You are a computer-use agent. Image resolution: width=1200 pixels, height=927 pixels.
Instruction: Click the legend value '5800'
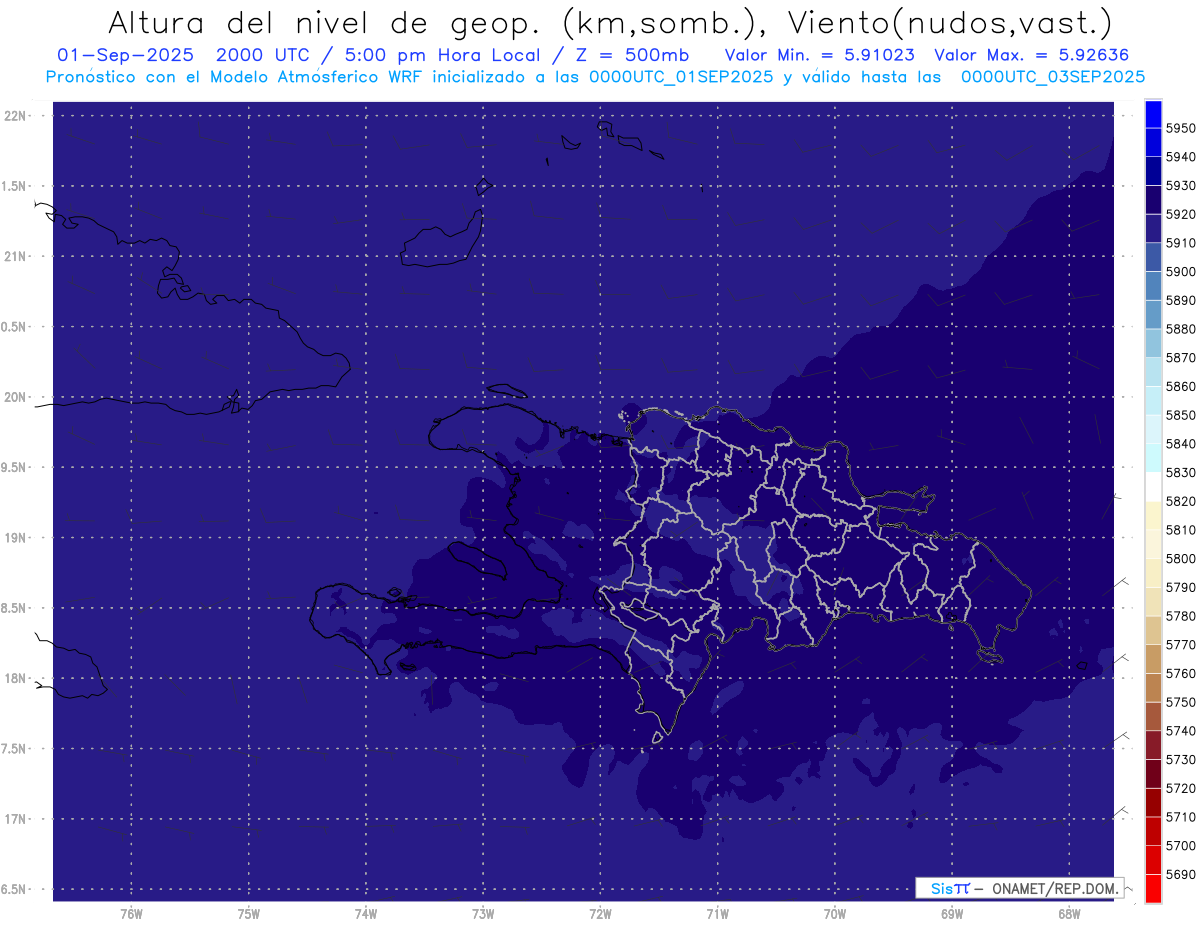(x=1180, y=558)
